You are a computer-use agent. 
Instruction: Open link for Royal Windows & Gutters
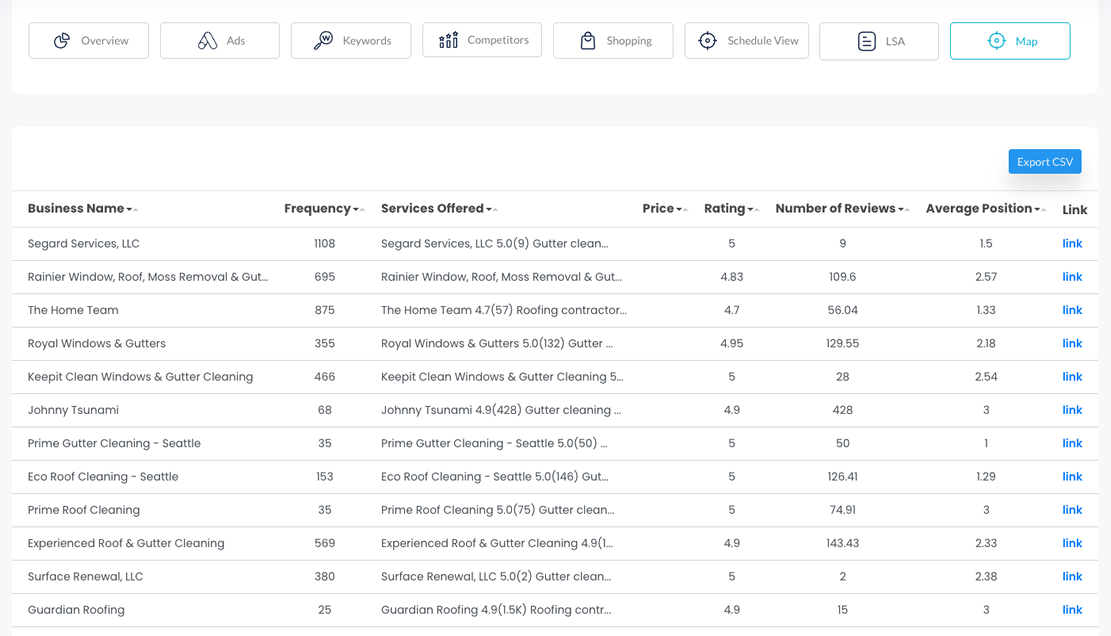tap(1072, 343)
